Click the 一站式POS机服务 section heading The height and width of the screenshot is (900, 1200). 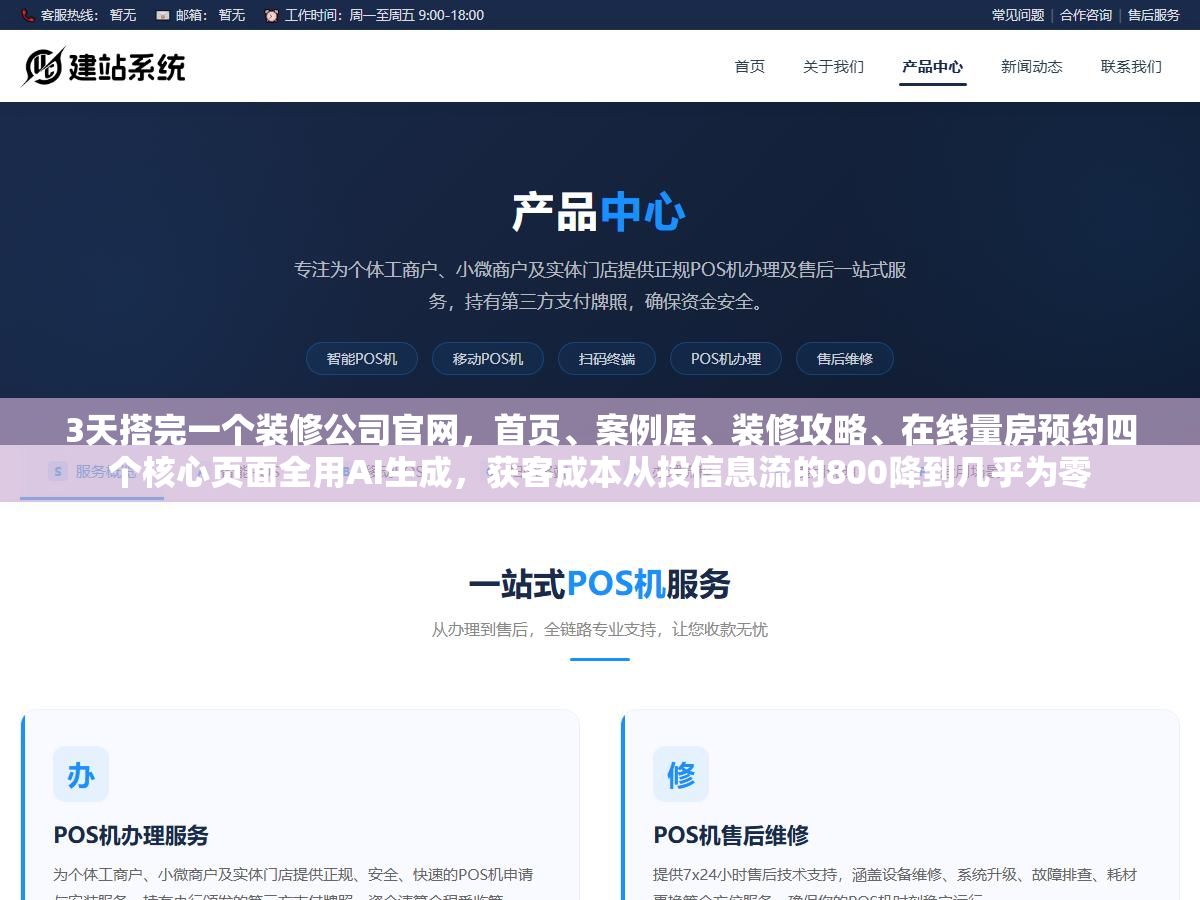pos(600,584)
